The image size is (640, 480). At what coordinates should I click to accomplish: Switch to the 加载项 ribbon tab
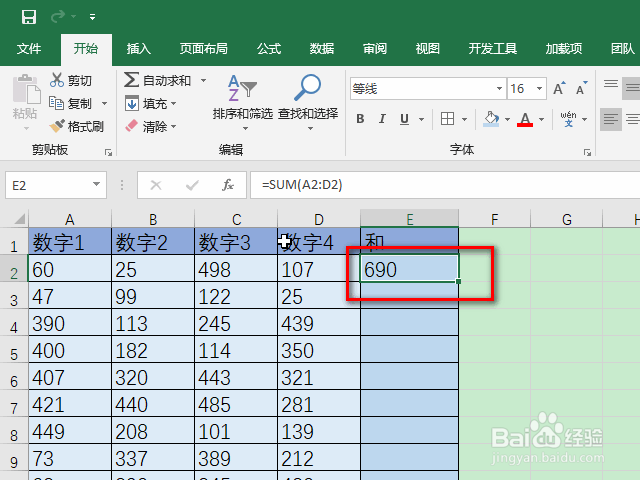[x=564, y=49]
